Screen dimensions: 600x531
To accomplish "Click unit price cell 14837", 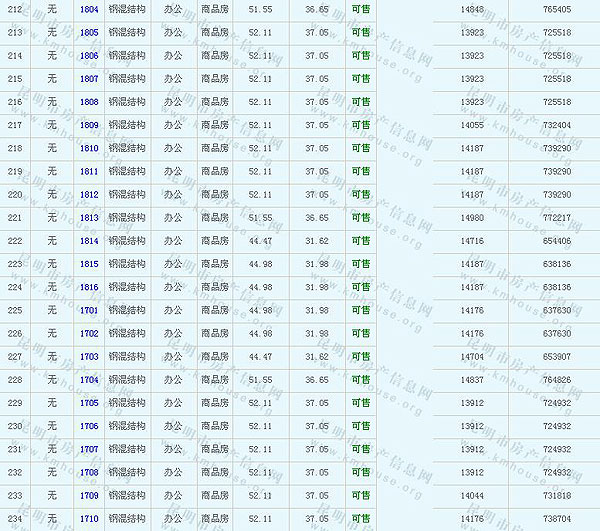I will 472,380.
